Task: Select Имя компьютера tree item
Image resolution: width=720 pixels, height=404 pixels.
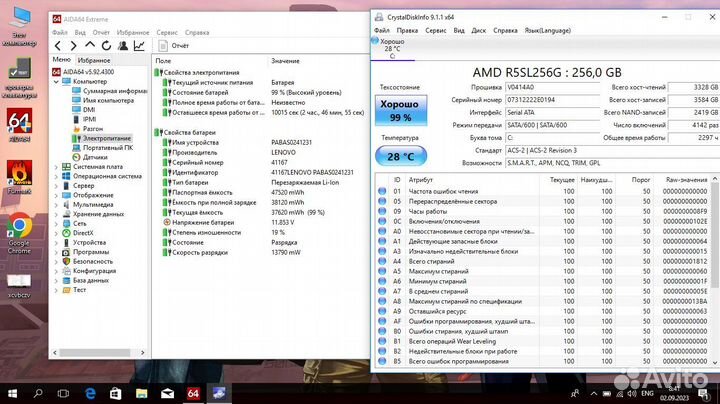Action: [x=103, y=100]
